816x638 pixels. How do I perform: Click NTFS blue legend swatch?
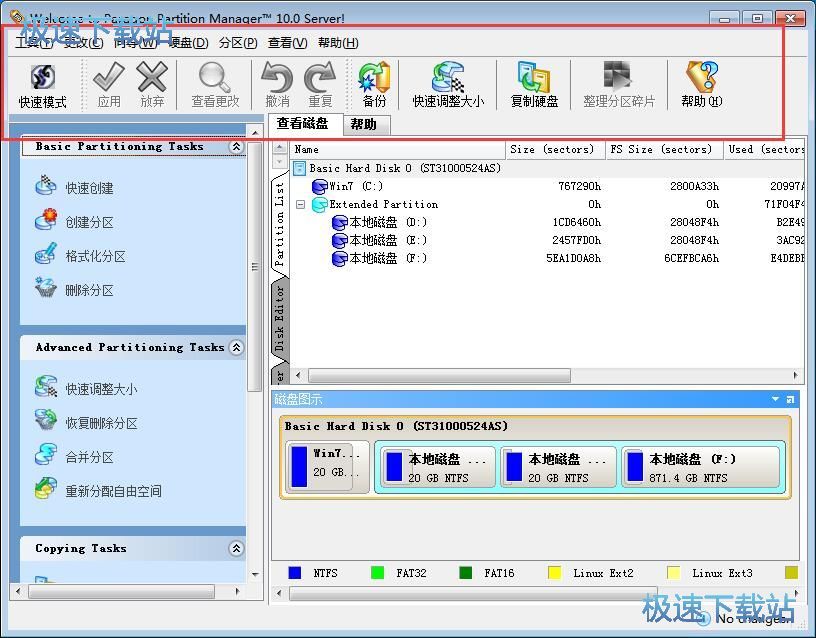[x=295, y=573]
